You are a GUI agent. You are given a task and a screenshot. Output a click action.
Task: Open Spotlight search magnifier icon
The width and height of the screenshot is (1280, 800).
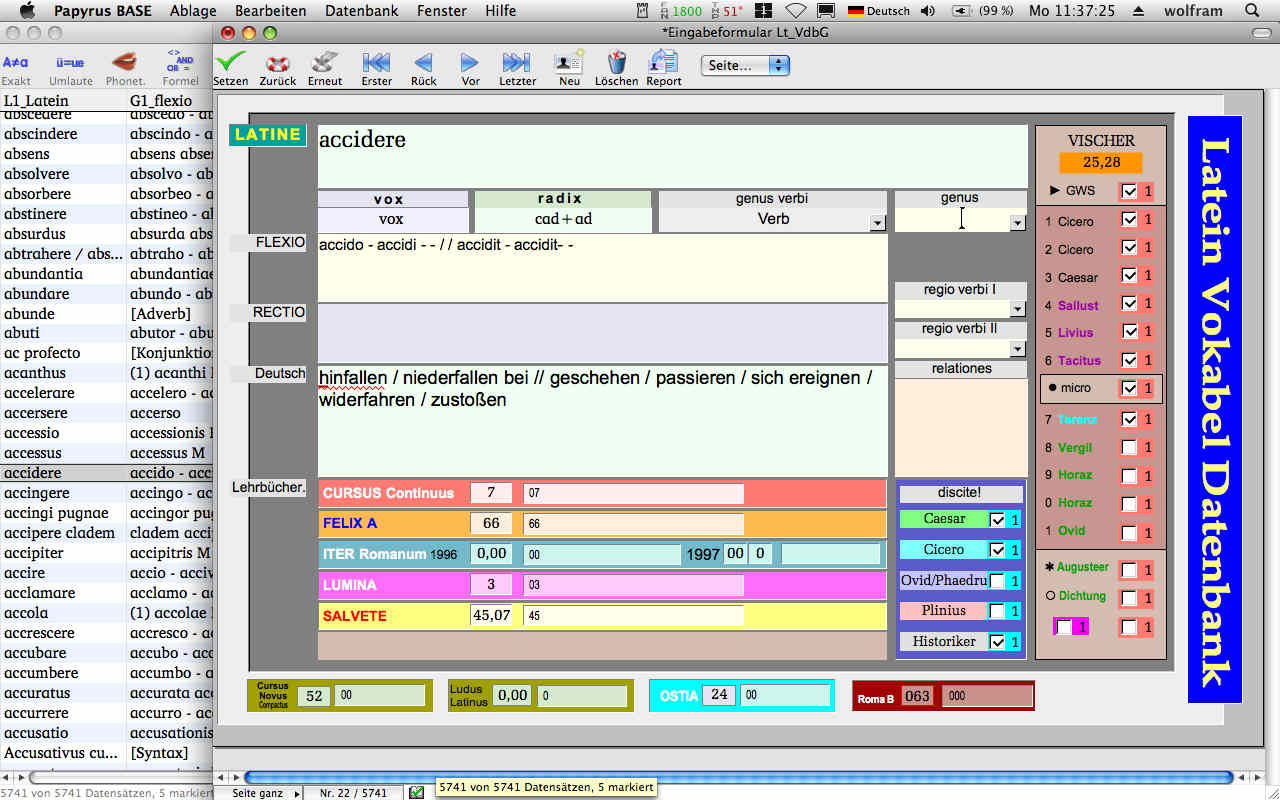click(1253, 11)
